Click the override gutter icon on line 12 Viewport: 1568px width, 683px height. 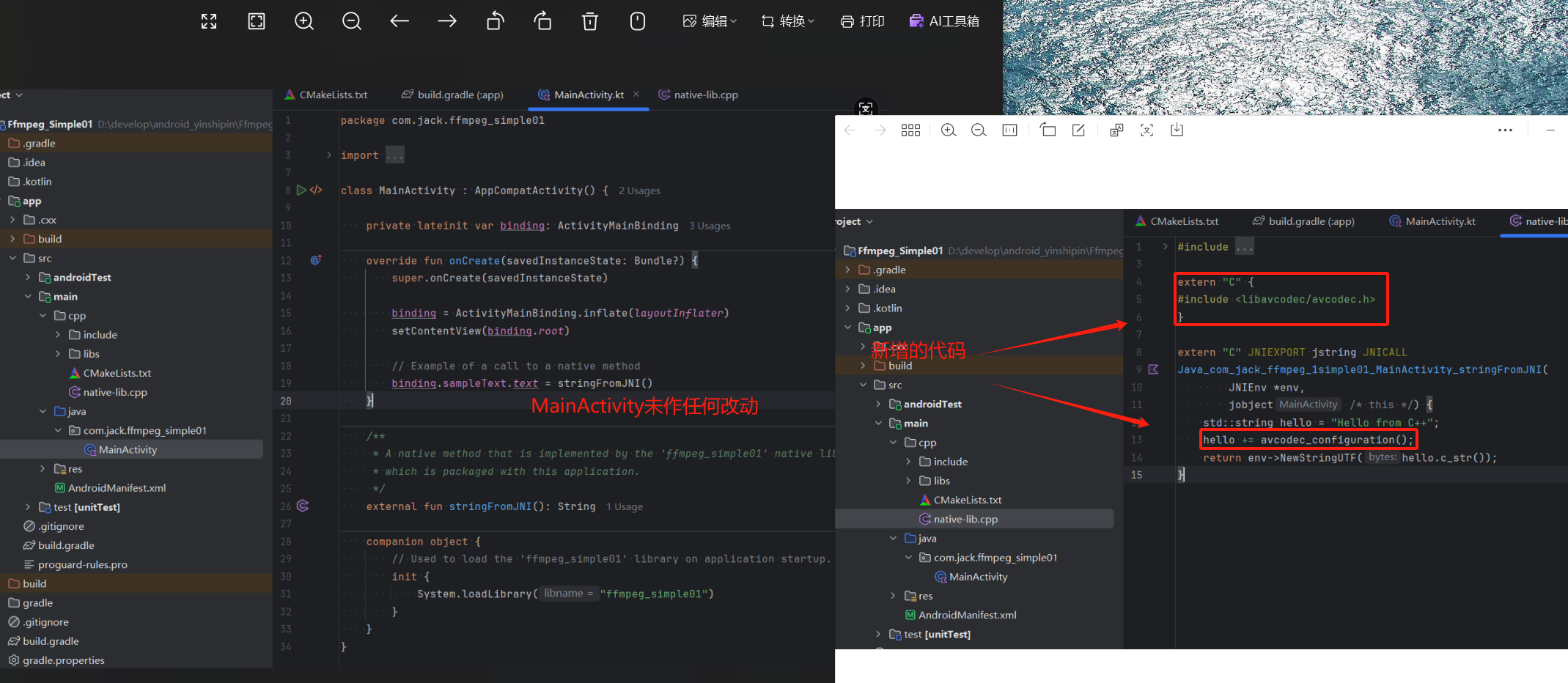coord(316,260)
